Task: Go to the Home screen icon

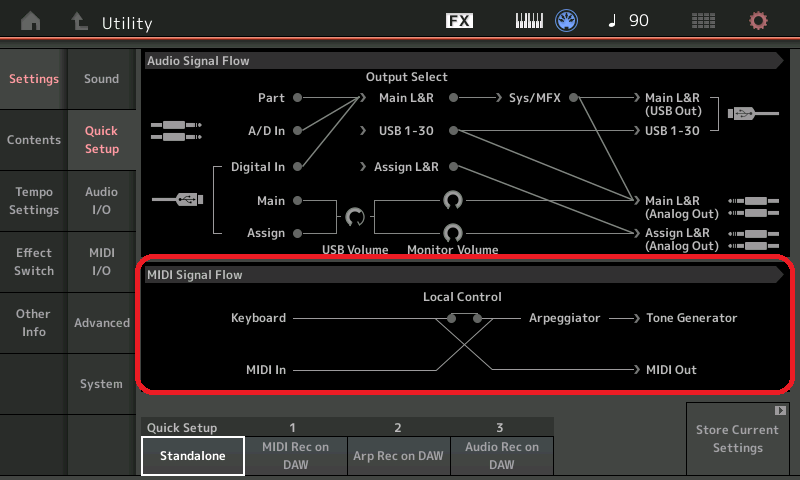Action: pos(32,21)
